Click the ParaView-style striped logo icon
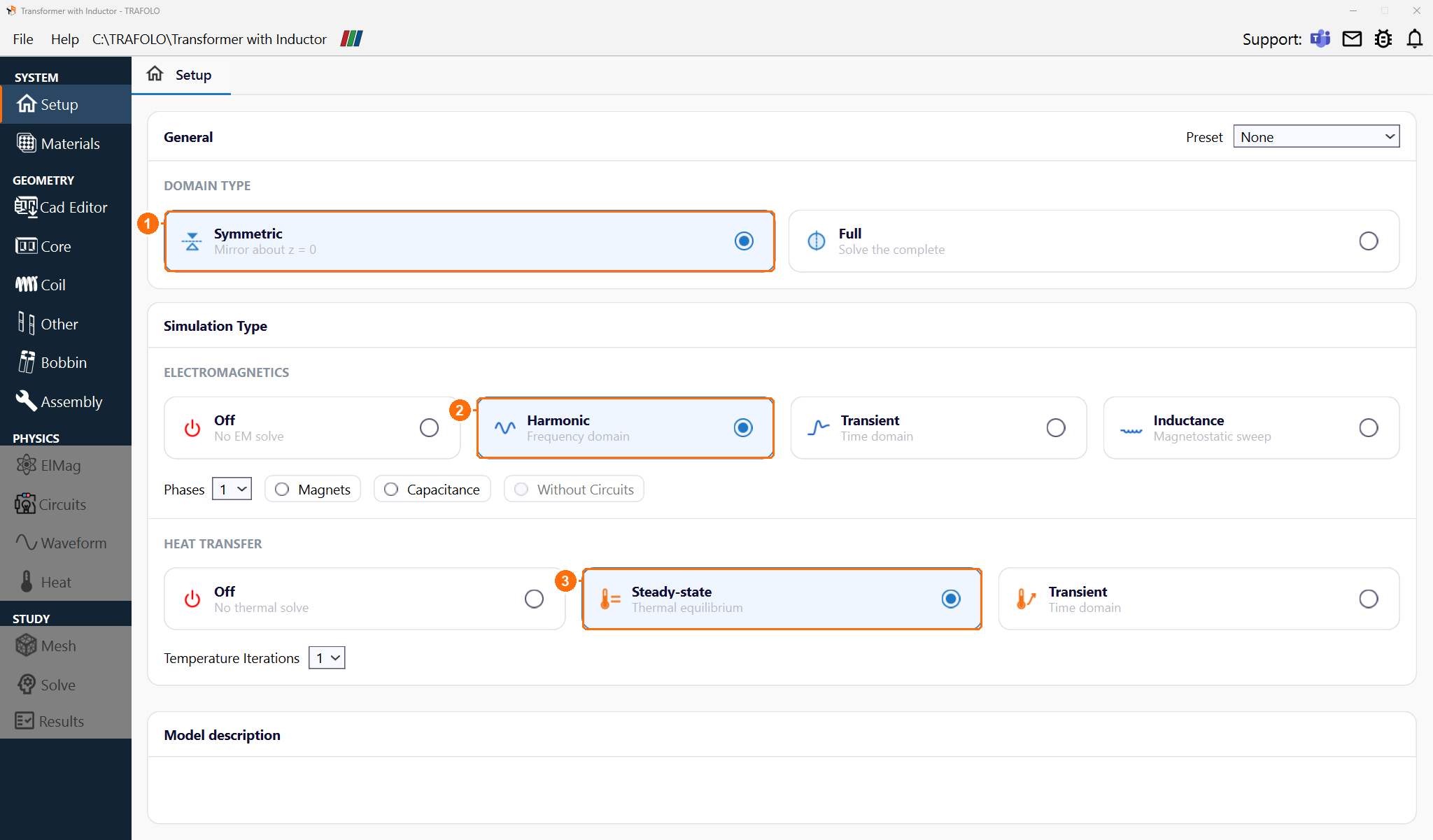The height and width of the screenshot is (840, 1433). tap(351, 38)
